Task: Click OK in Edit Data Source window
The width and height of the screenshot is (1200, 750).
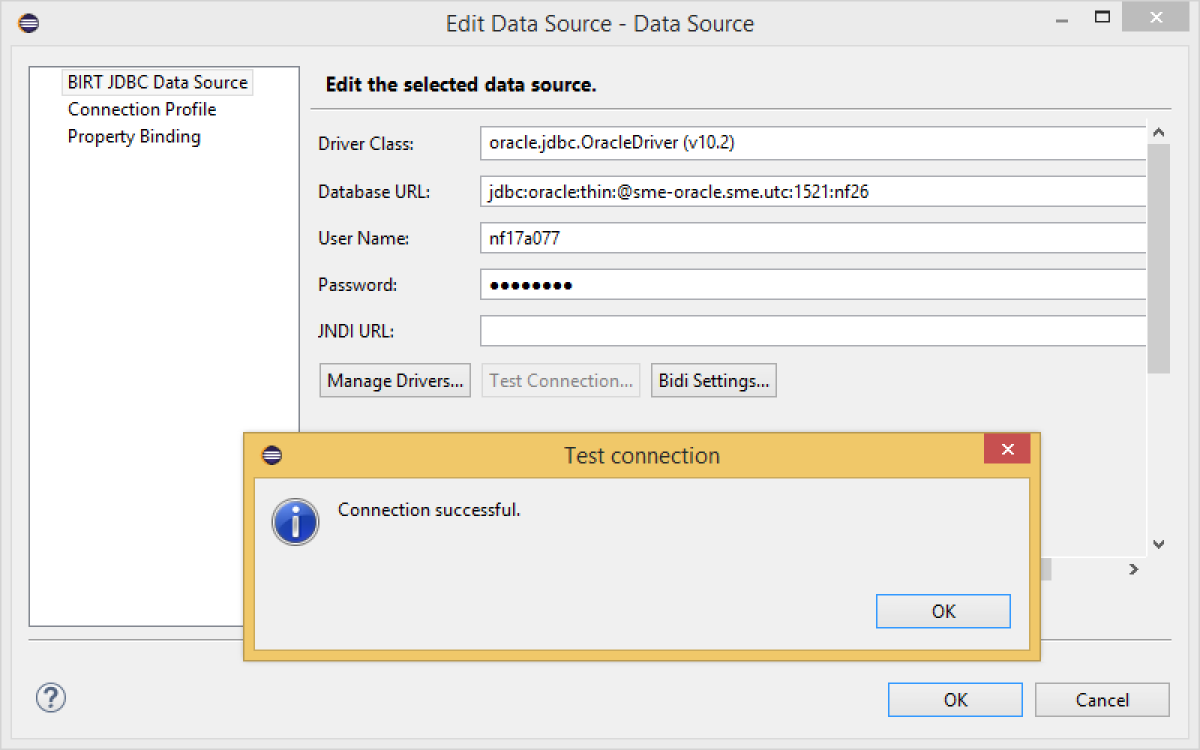Action: (x=955, y=699)
